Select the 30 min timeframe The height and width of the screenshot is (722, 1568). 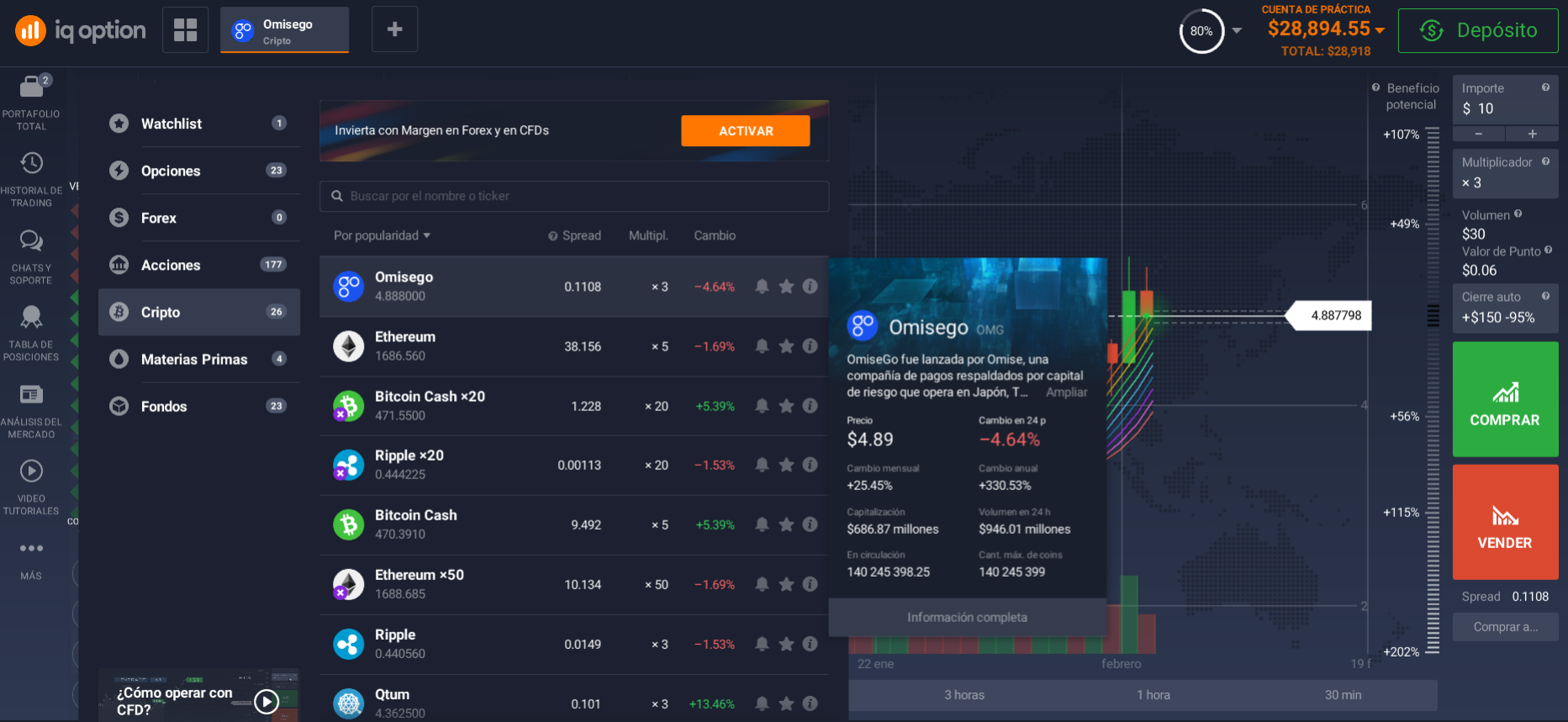coord(1343,695)
